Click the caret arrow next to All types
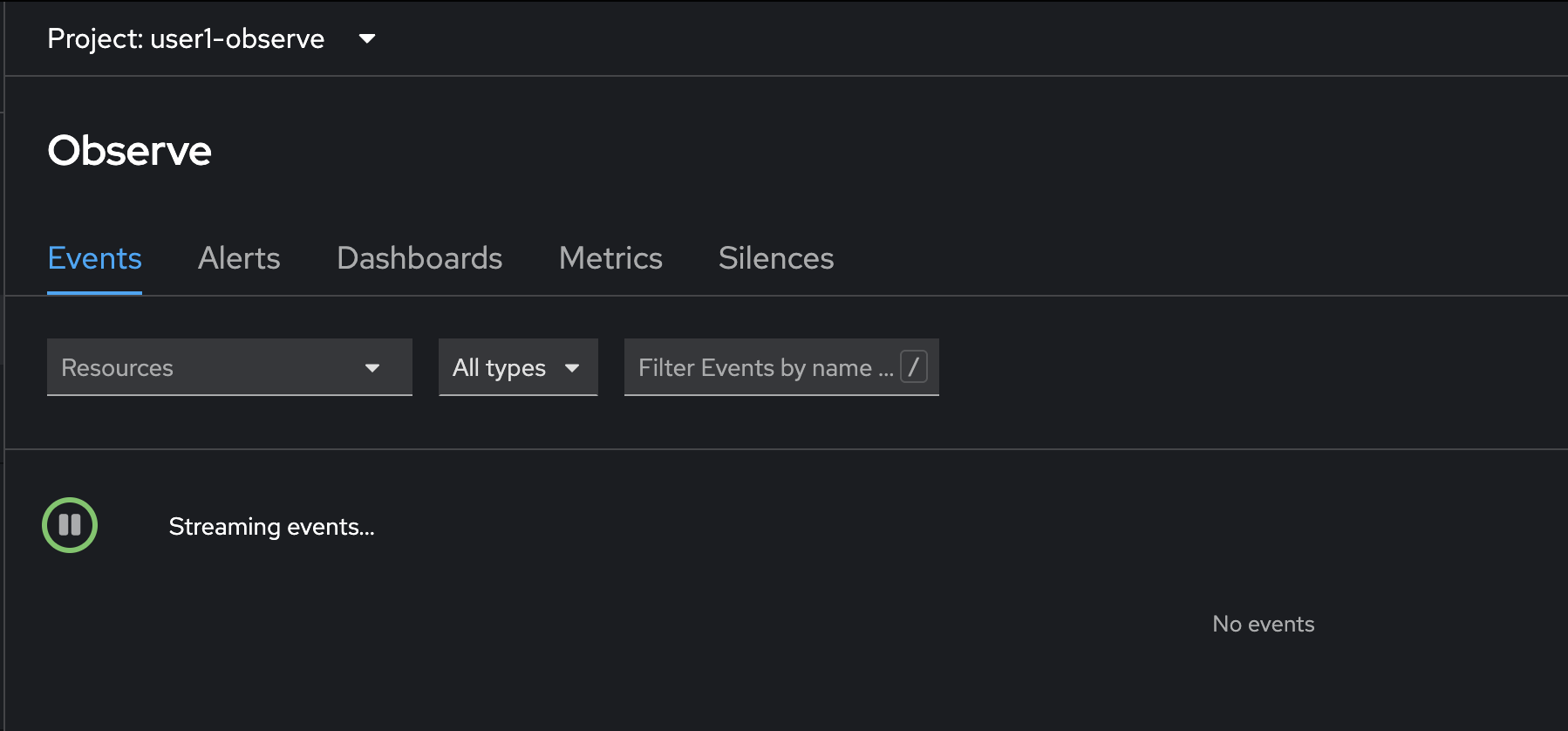Image resolution: width=1568 pixels, height=731 pixels. click(x=572, y=368)
